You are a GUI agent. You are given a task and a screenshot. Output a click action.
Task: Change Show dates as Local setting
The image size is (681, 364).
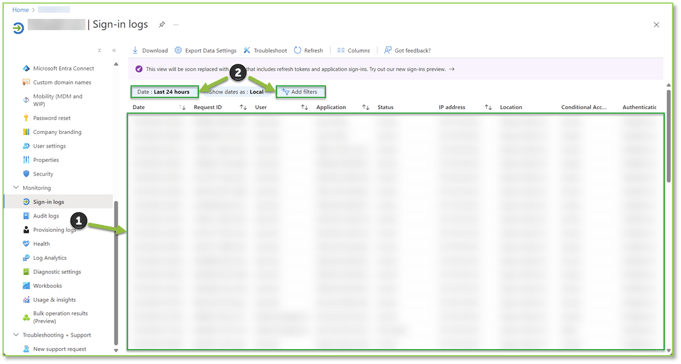236,92
